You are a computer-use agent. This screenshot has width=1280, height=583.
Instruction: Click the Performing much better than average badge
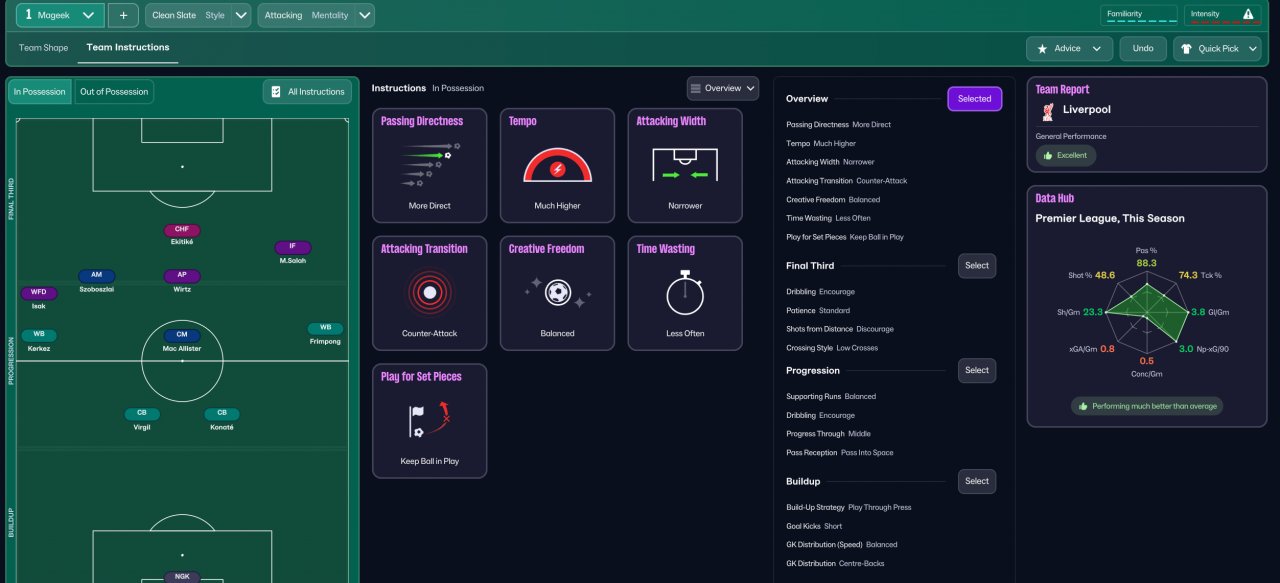tap(1147, 406)
